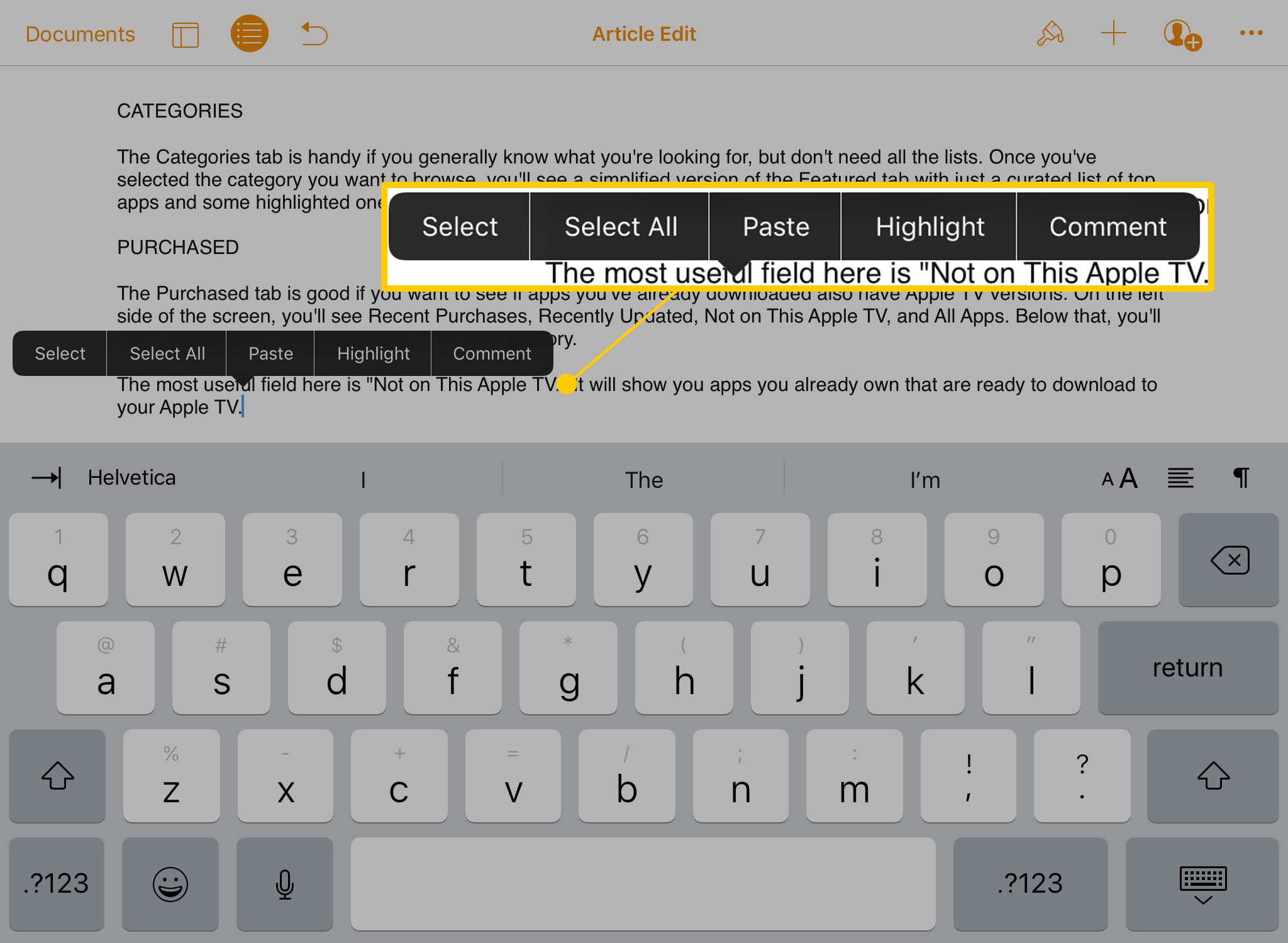Open the format paintbrush icon
The width and height of the screenshot is (1288, 943).
click(x=1050, y=34)
